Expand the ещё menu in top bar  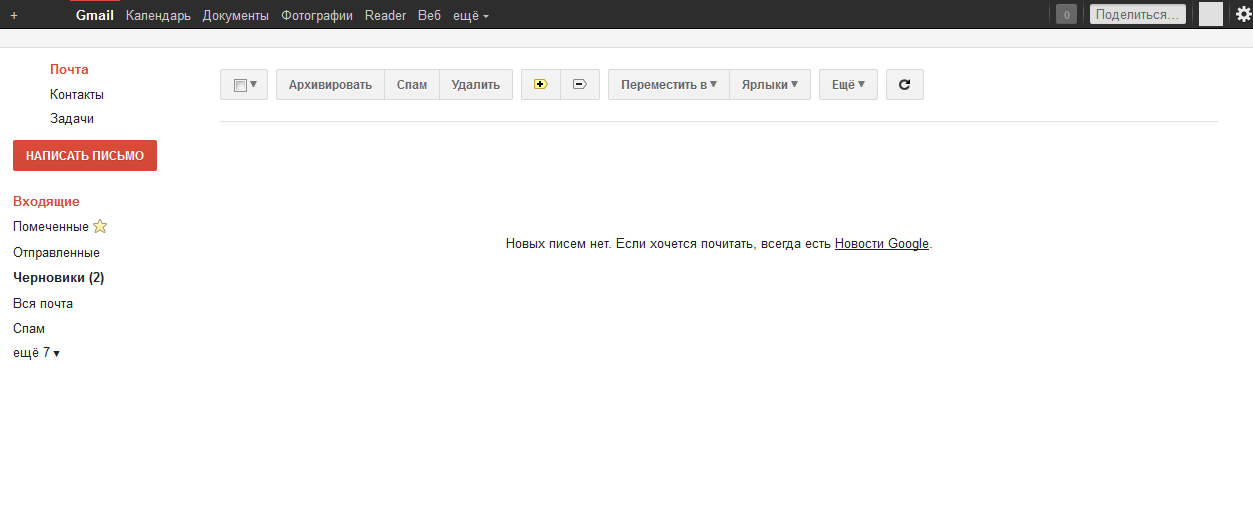pos(471,15)
